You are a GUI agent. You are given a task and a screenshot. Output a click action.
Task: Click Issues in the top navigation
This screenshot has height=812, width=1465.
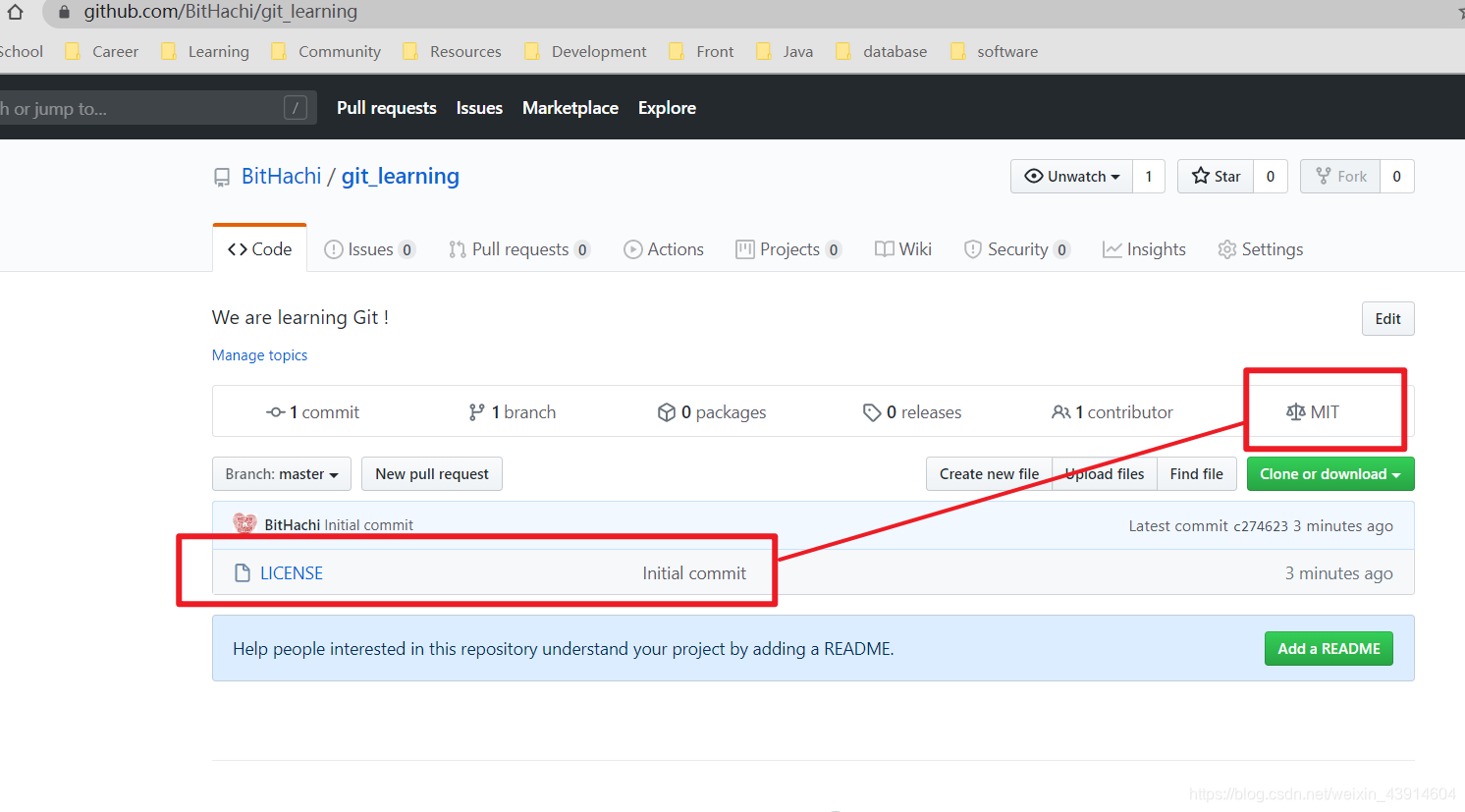(479, 108)
